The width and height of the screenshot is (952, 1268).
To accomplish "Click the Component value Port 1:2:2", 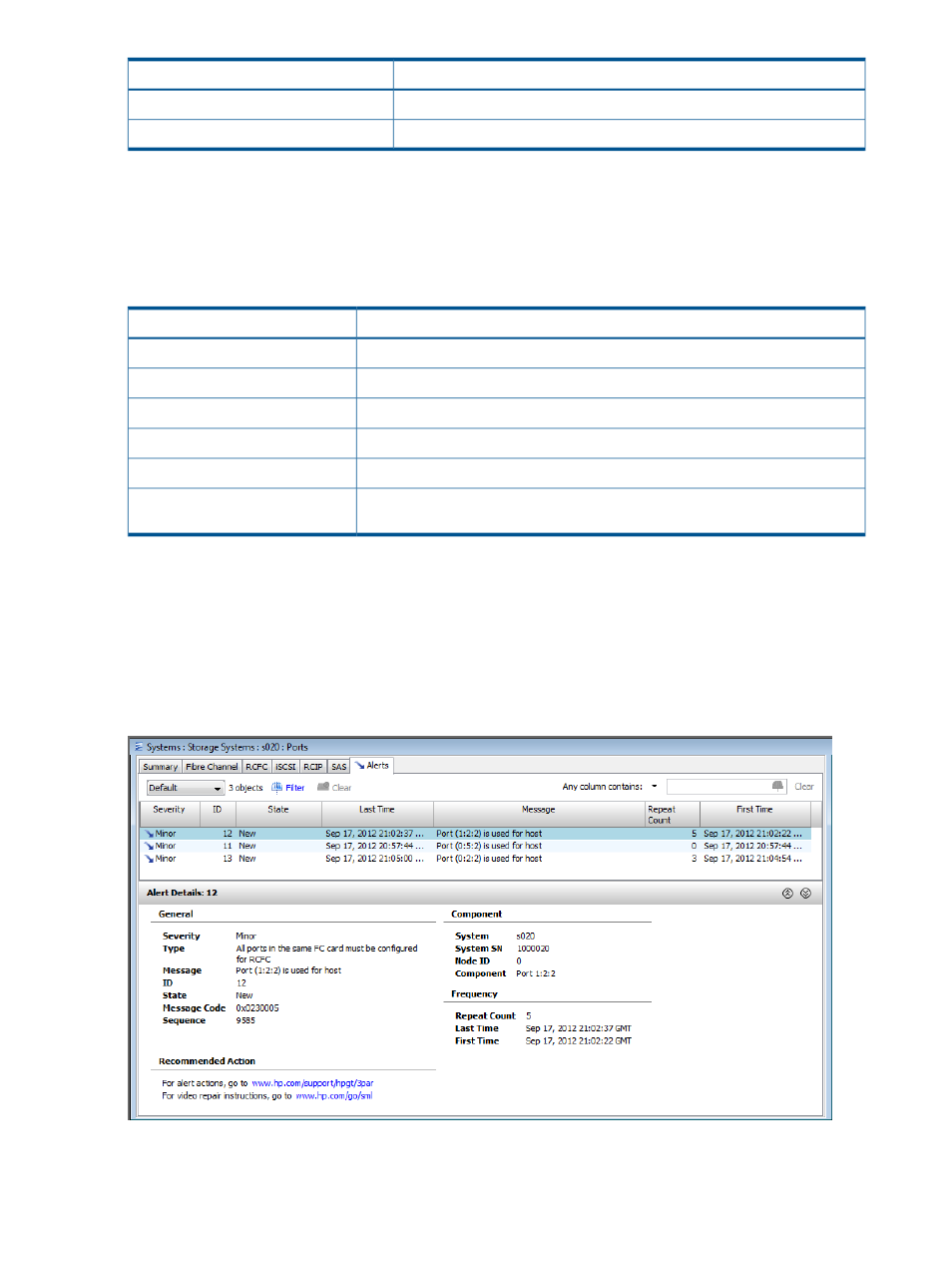I will tap(536, 973).
